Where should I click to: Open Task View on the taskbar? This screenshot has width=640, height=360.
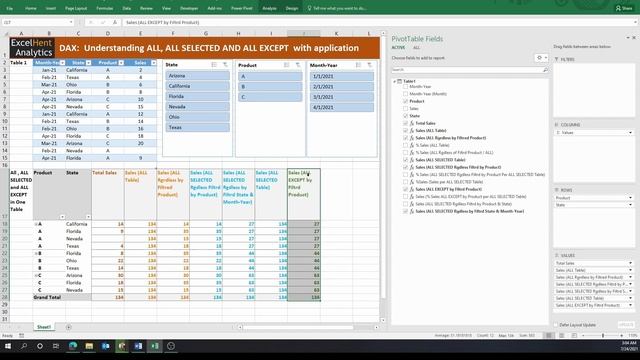tap(56, 346)
